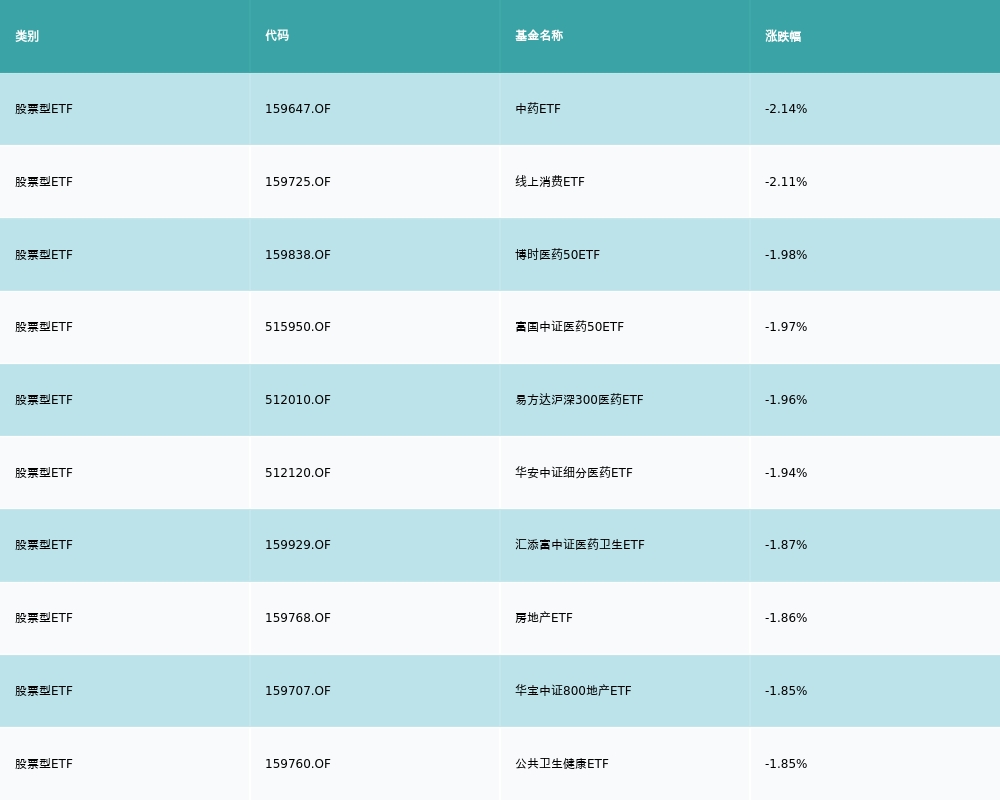Click the -1.97% change value

tap(786, 327)
